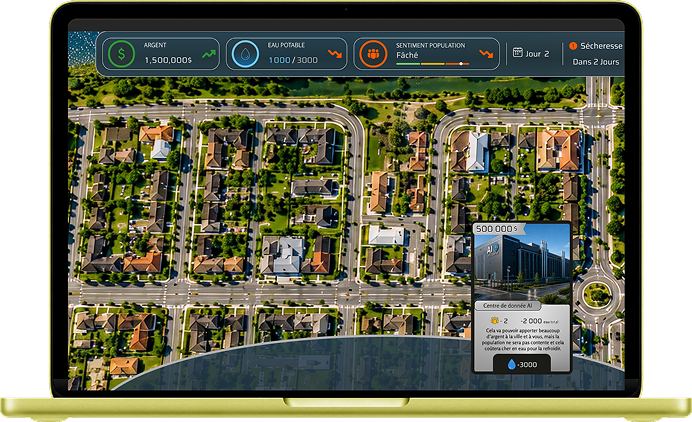The height and width of the screenshot is (422, 692).
Task: Click the orange alert icon beside Sécheresse
Action: point(573,45)
